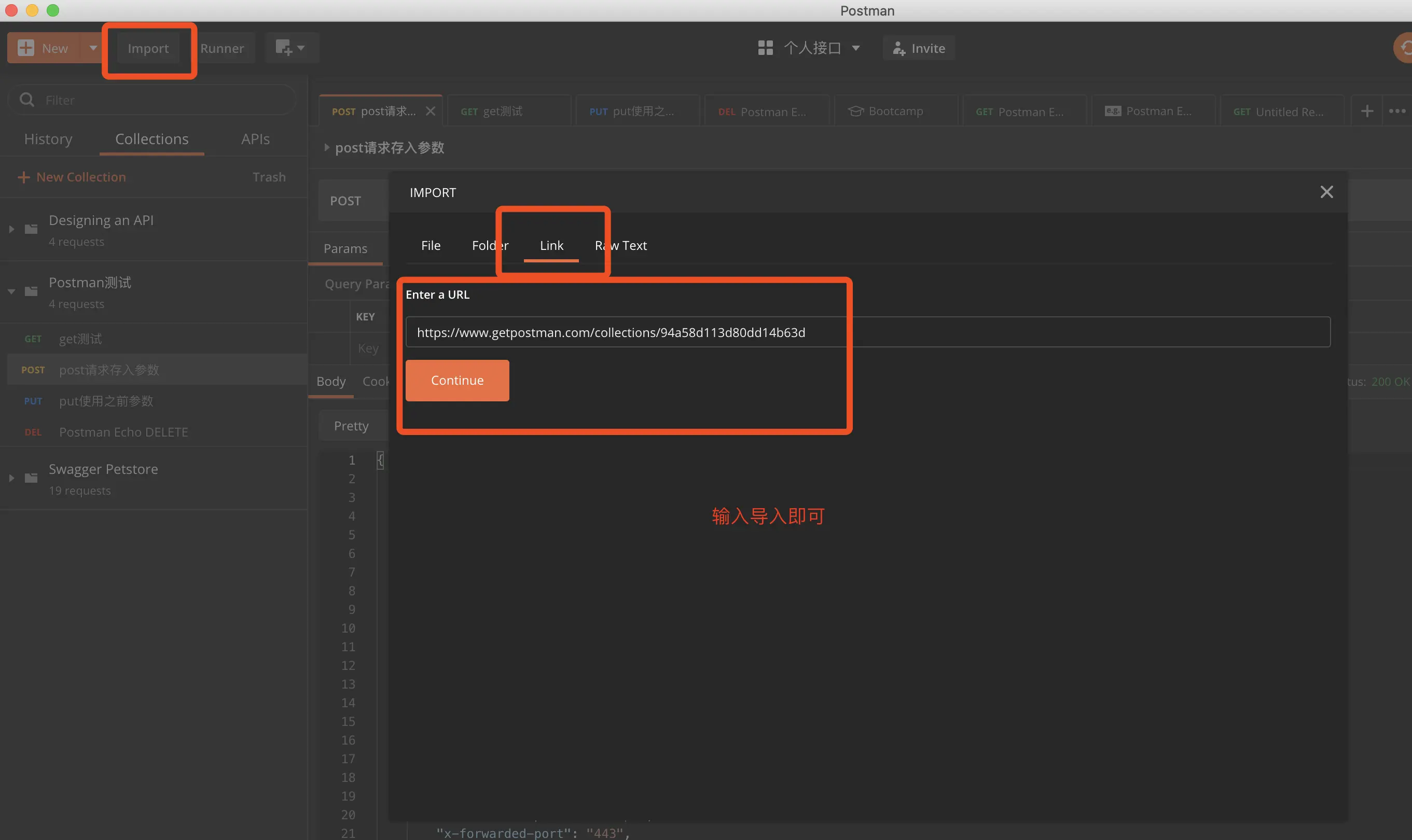Expand the Swagger Petstore collection
Viewport: 1412px width, 840px height.
[x=11, y=478]
